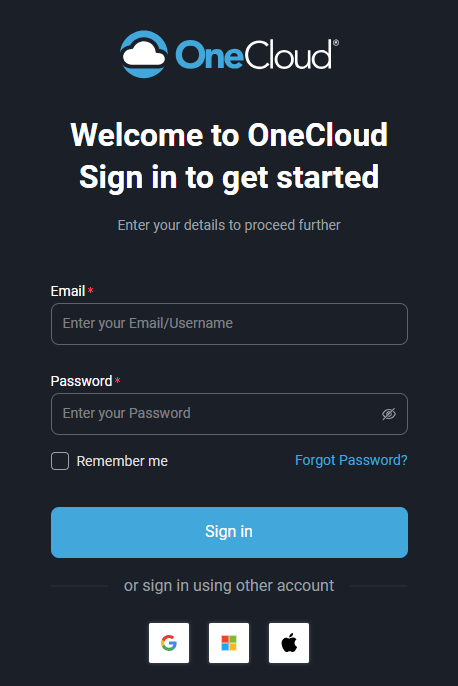The width and height of the screenshot is (458, 686).
Task: Focus the Enter your Email/Username field
Action: tap(229, 324)
